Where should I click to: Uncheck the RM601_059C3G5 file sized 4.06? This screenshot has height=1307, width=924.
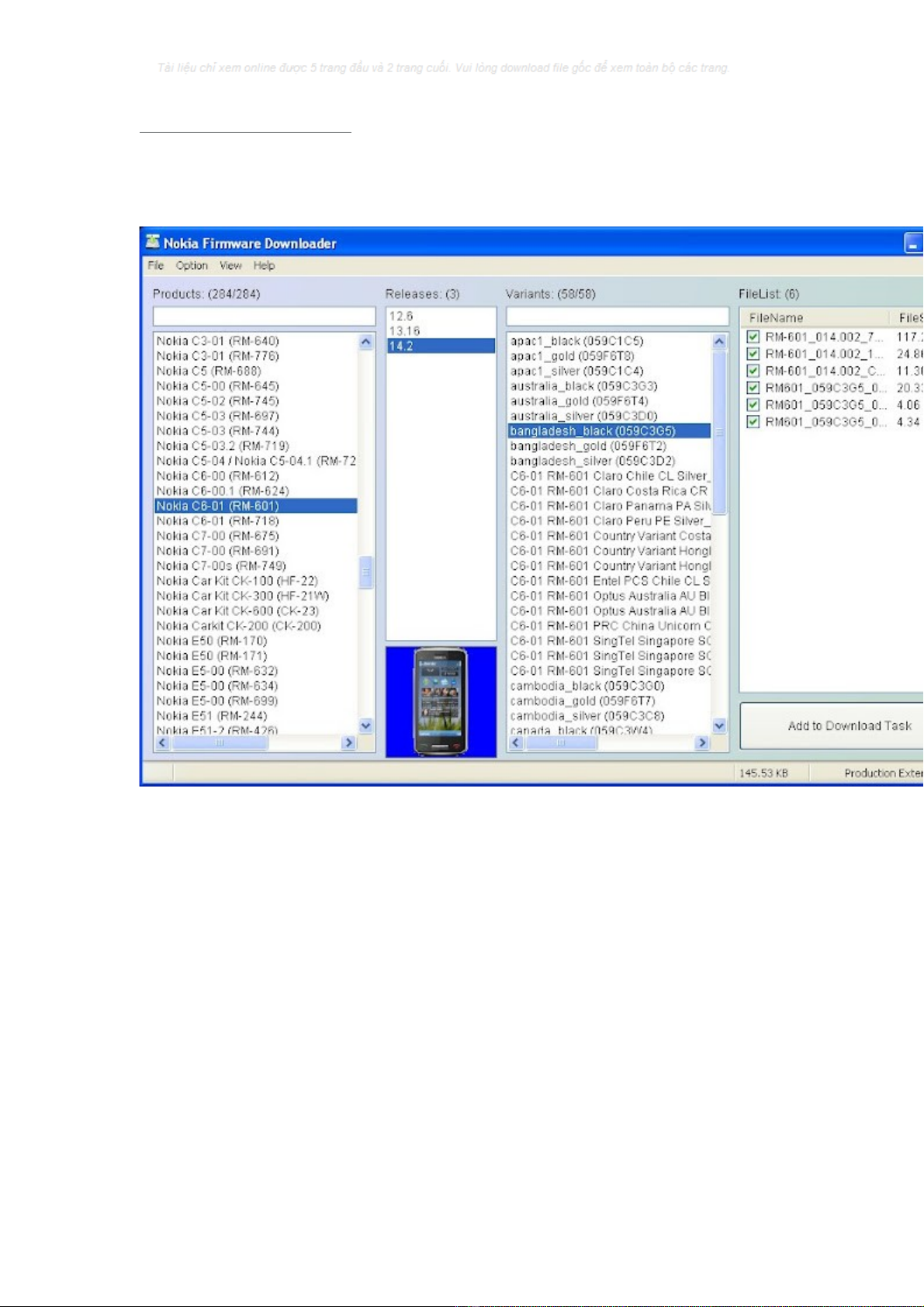point(753,405)
